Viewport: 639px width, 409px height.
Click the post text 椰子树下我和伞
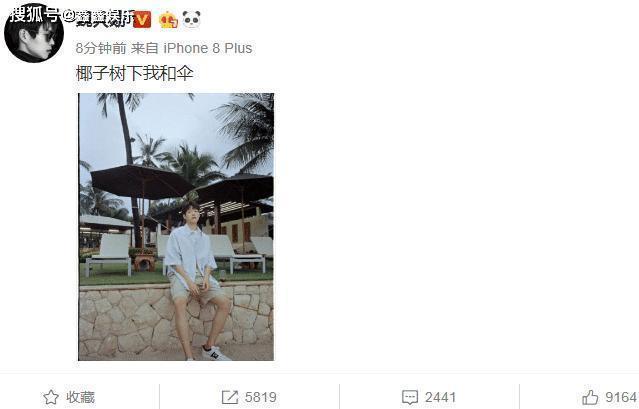(x=134, y=73)
